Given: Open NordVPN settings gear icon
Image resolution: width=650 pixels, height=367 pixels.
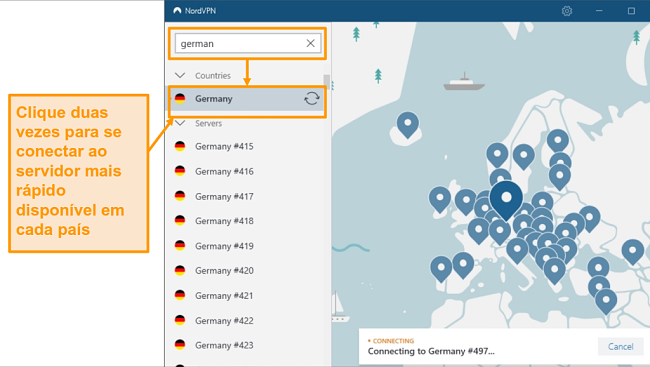Looking at the screenshot, I should coord(567,11).
